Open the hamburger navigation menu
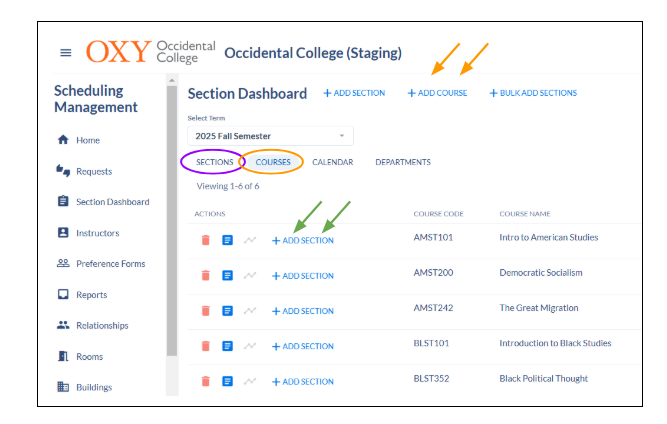Screen dimensions: 667x424 click(x=66, y=53)
